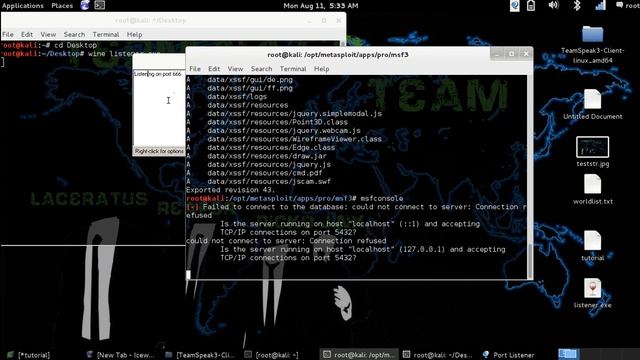
Task: Click 'cd Desktop' command in back terminal
Action: [76, 45]
